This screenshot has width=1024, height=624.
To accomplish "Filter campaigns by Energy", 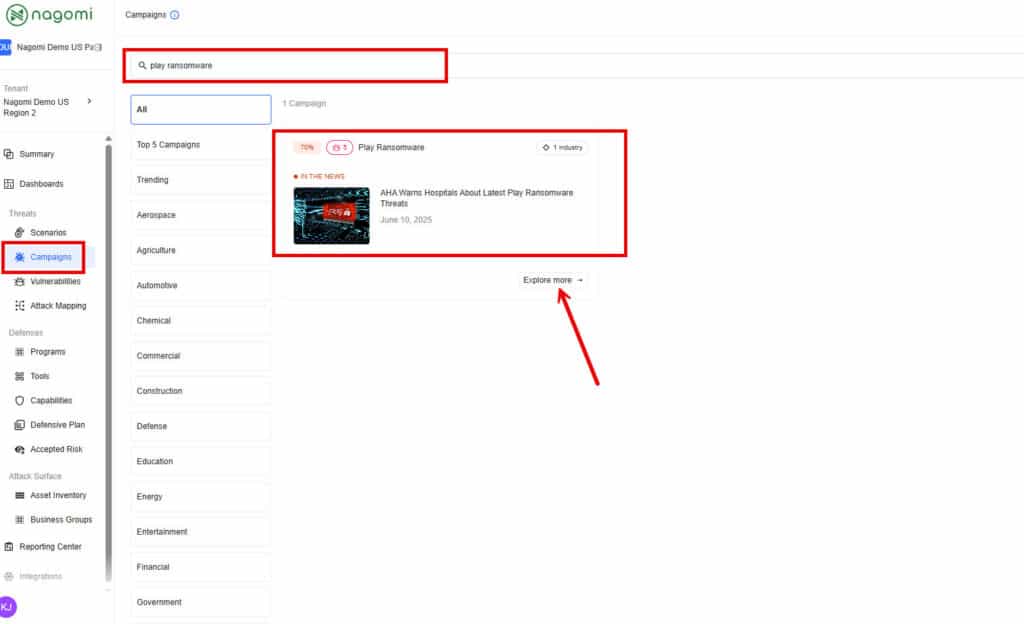I will click(x=200, y=497).
